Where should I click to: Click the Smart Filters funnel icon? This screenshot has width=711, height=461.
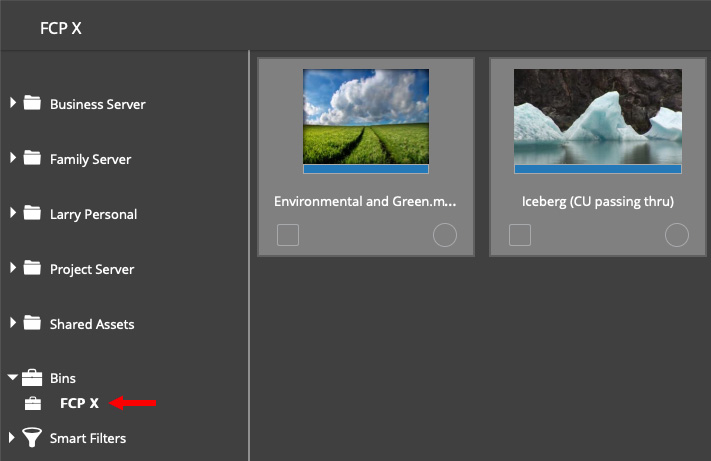(32, 437)
